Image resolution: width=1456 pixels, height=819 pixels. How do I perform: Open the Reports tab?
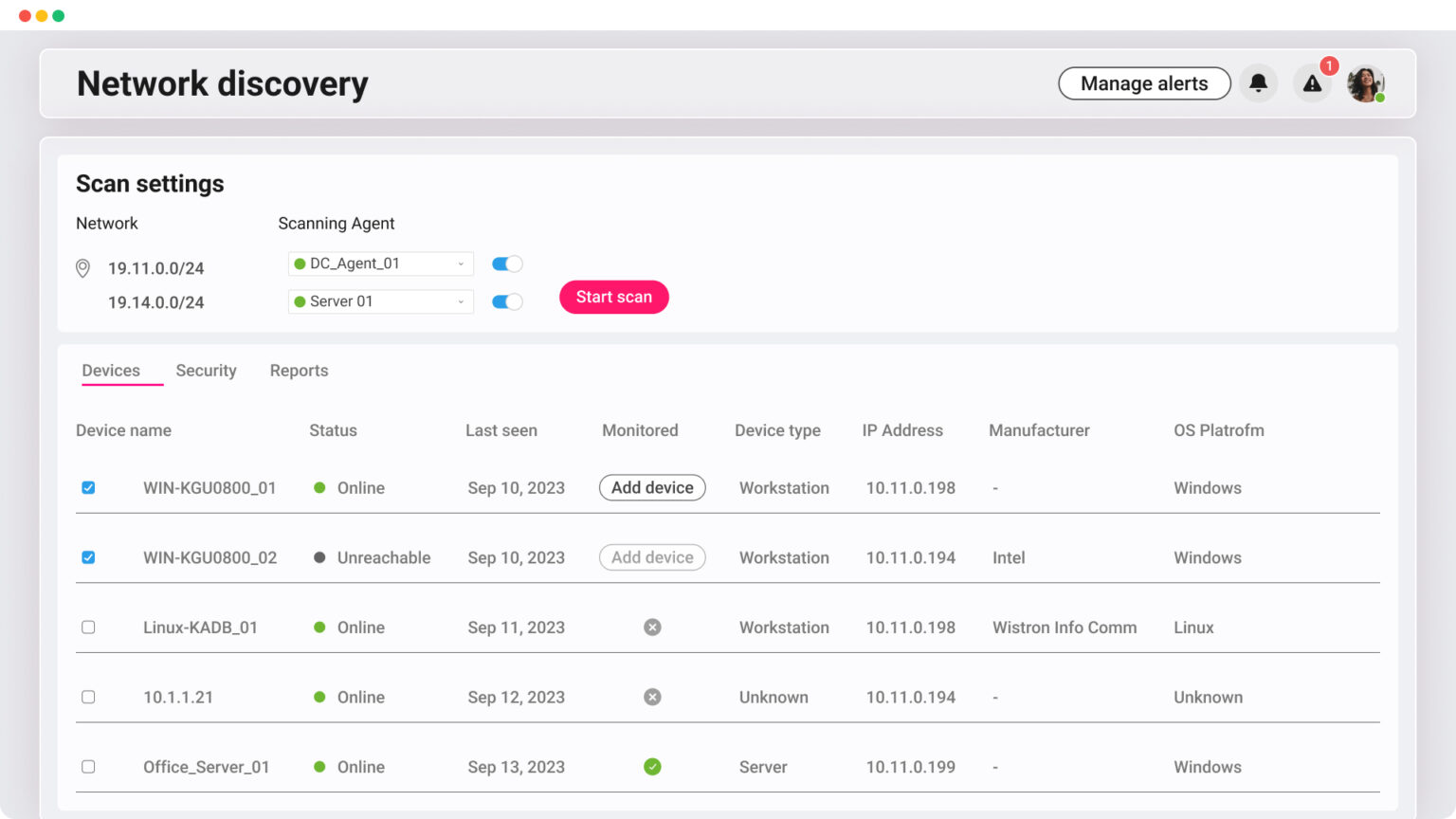click(299, 371)
